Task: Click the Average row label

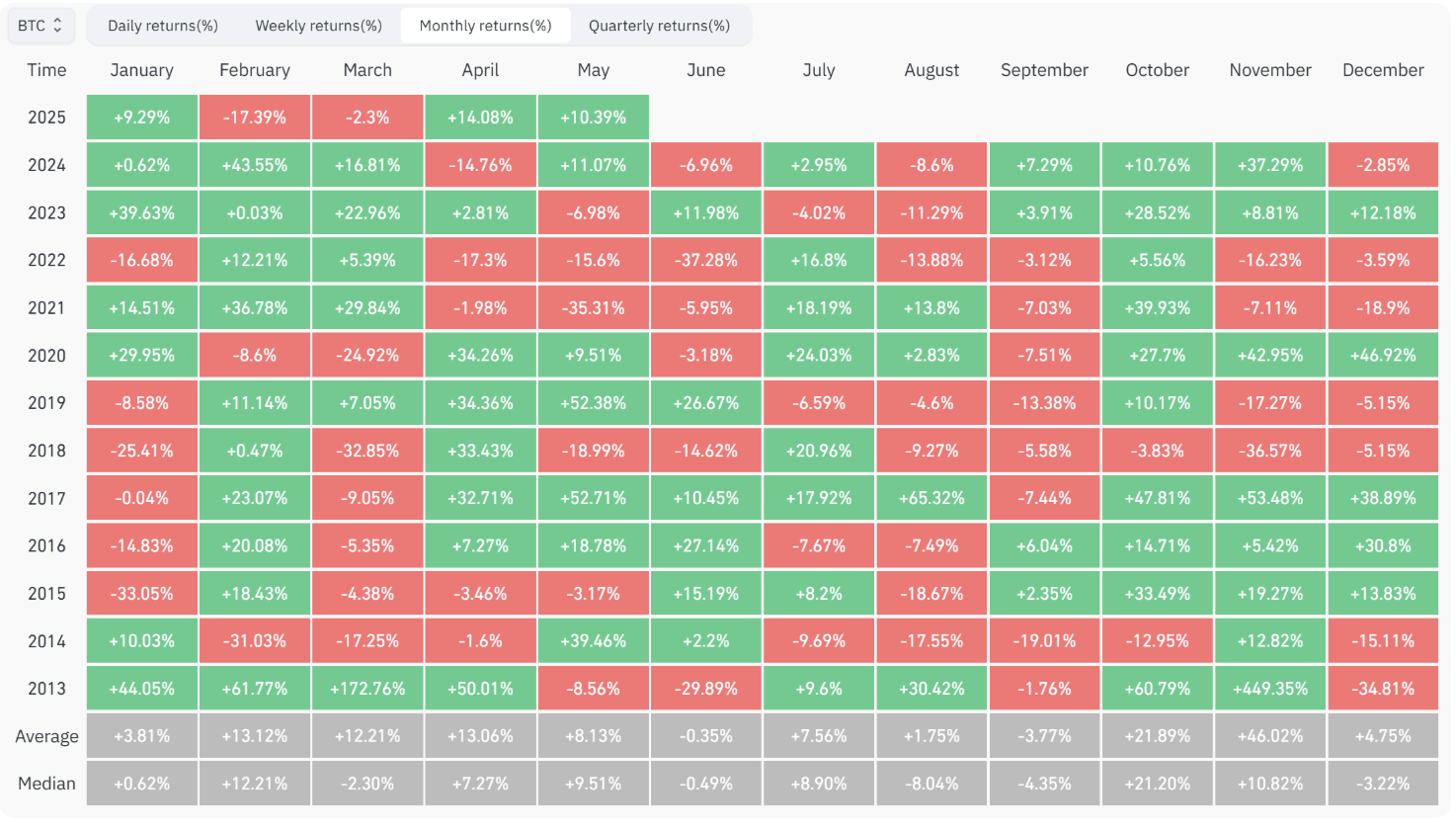Action: (46, 736)
